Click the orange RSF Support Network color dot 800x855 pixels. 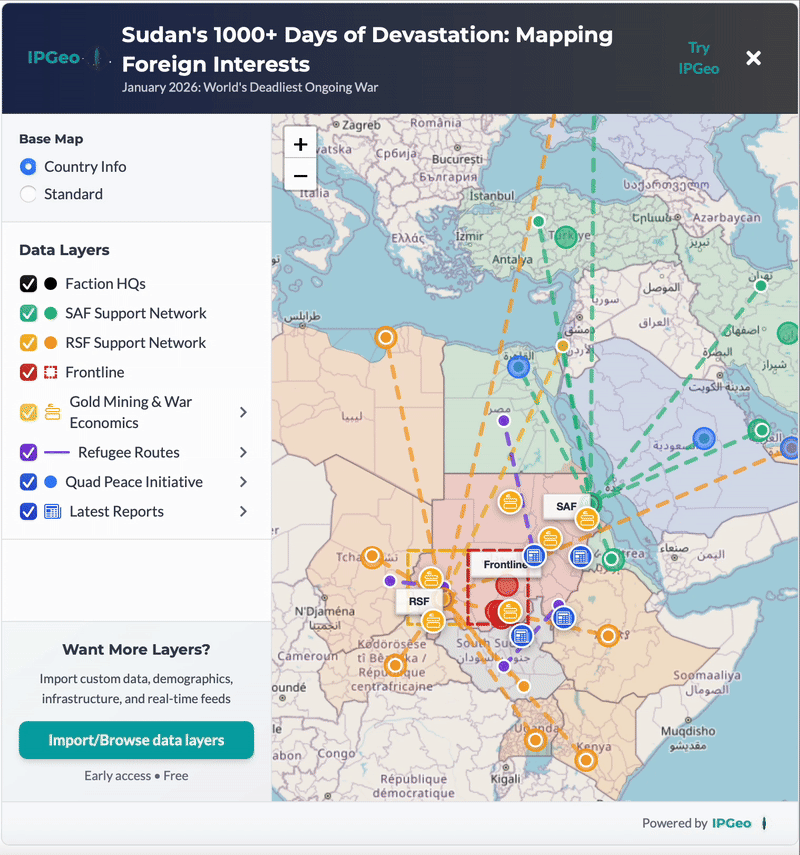pyautogui.click(x=51, y=343)
